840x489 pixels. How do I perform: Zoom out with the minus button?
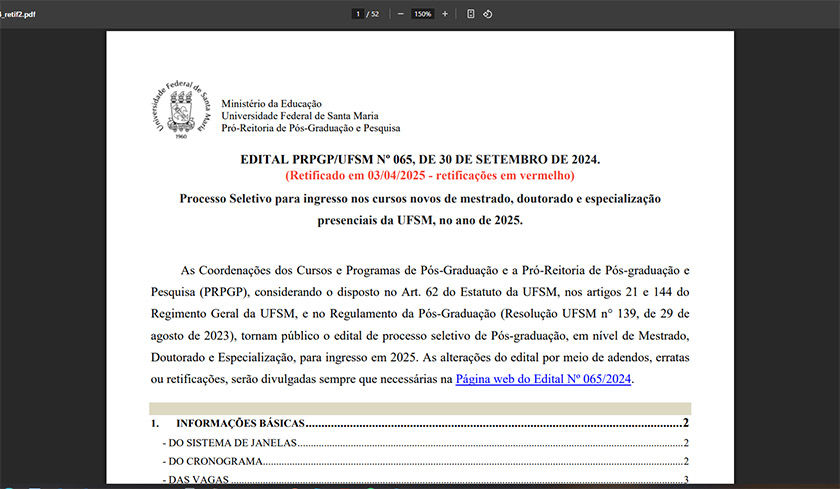[x=400, y=14]
